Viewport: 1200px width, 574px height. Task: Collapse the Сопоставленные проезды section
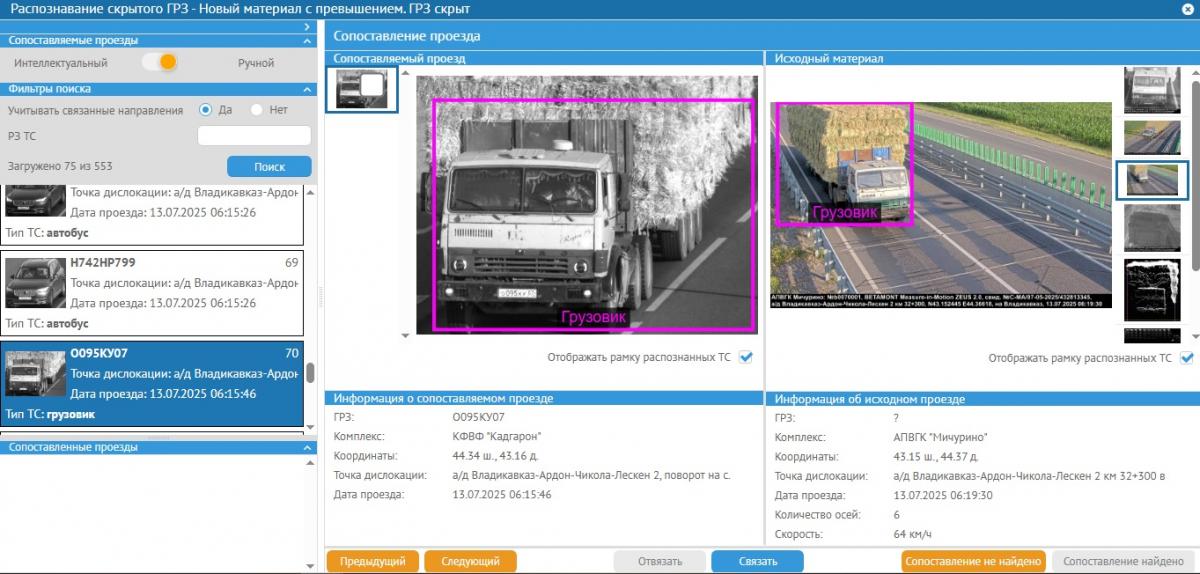[307, 448]
